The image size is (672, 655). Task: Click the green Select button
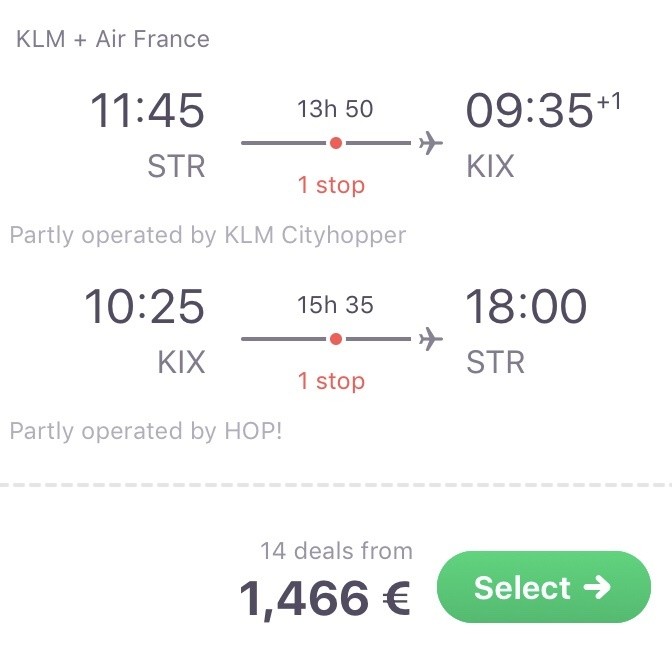pyautogui.click(x=544, y=587)
